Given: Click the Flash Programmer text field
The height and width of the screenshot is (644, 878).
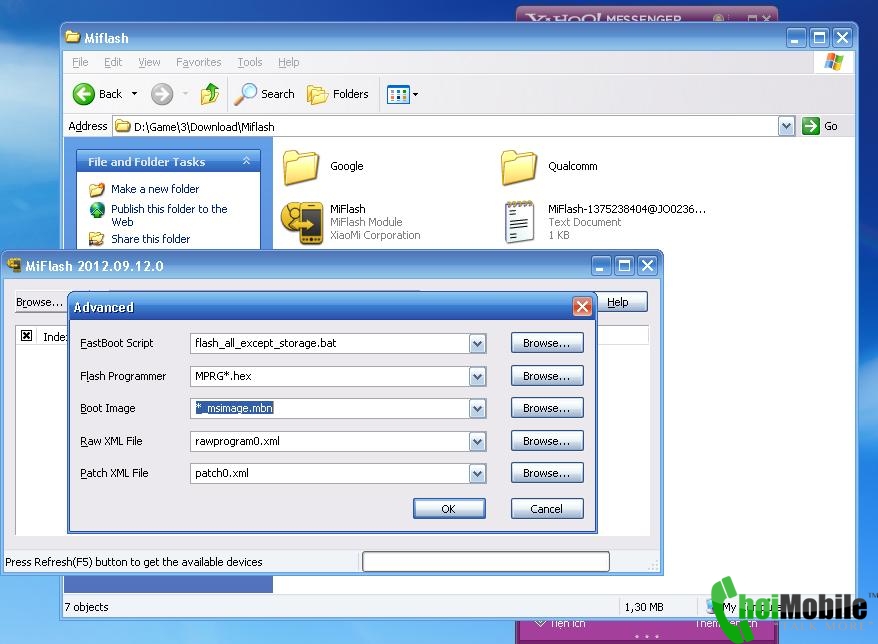Looking at the screenshot, I should tap(330, 376).
